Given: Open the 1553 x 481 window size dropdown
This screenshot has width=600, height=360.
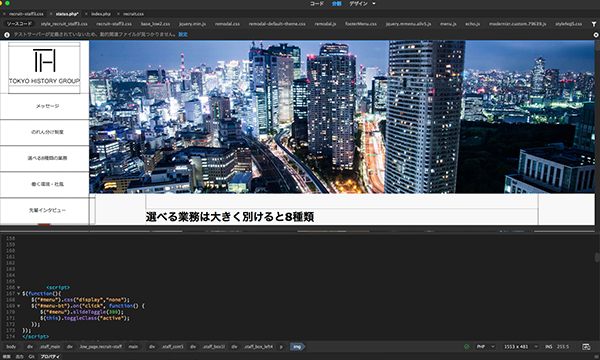Looking at the screenshot, I should [521, 347].
